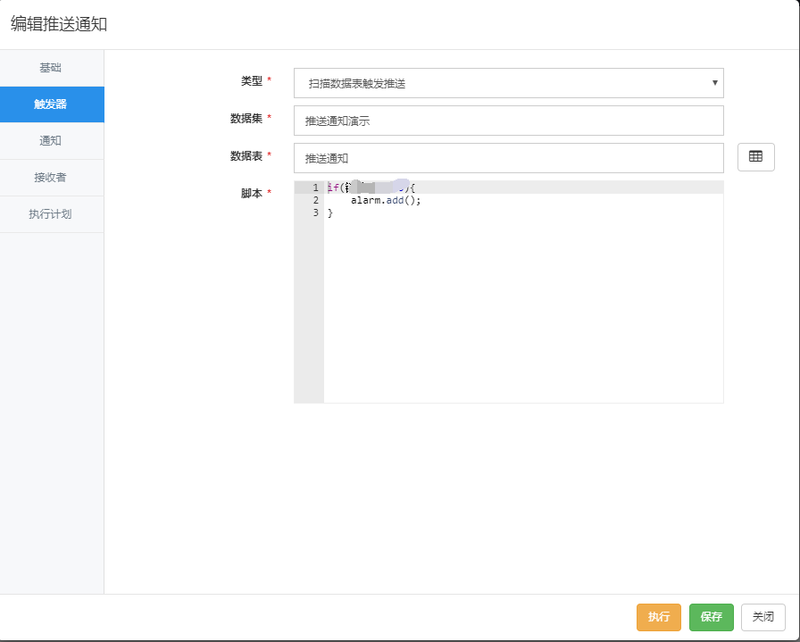Click the orange 执行 button
Screen dimensions: 800x642
tap(658, 617)
